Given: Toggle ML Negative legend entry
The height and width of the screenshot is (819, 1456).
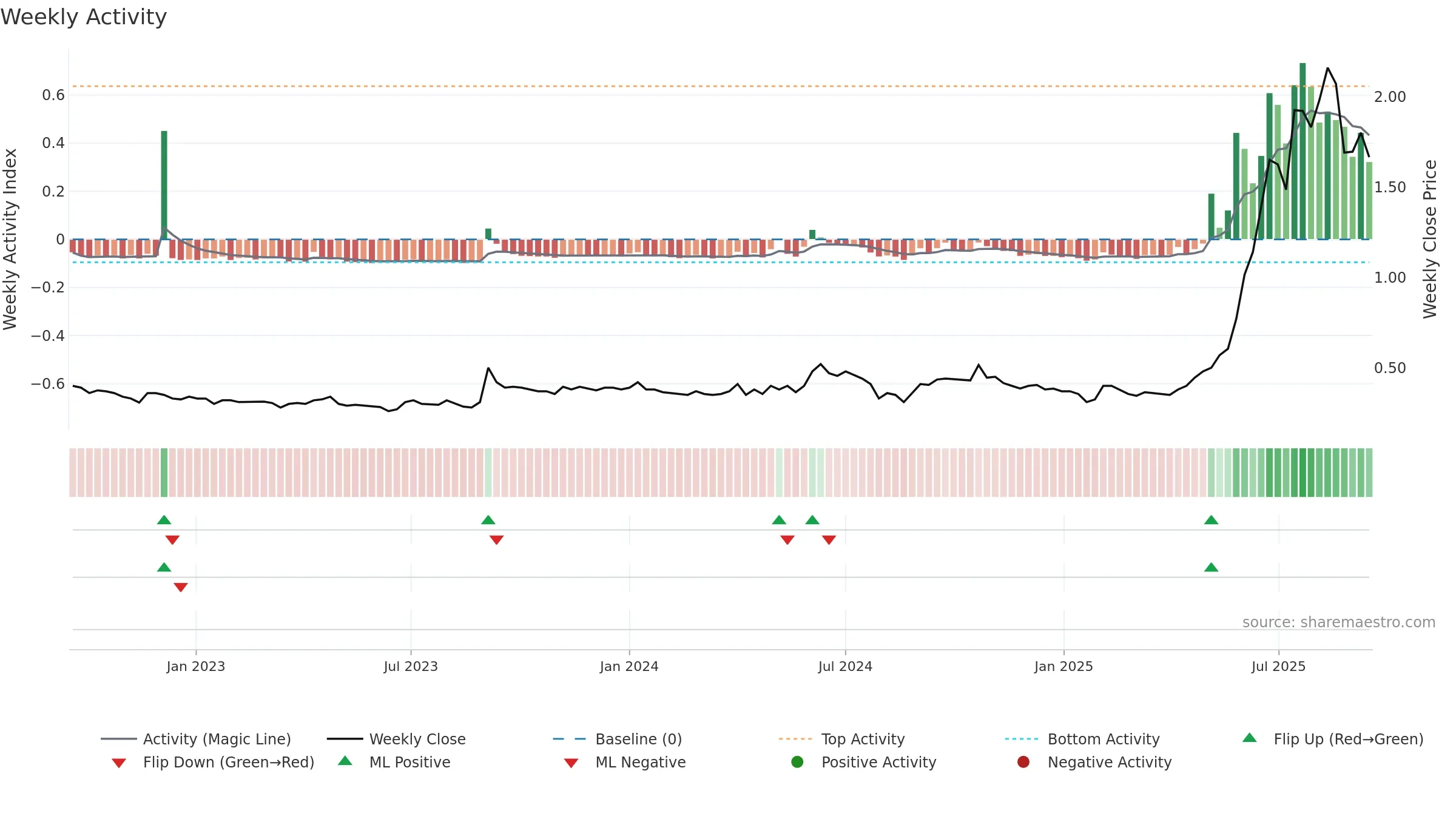Looking at the screenshot, I should click(x=625, y=762).
